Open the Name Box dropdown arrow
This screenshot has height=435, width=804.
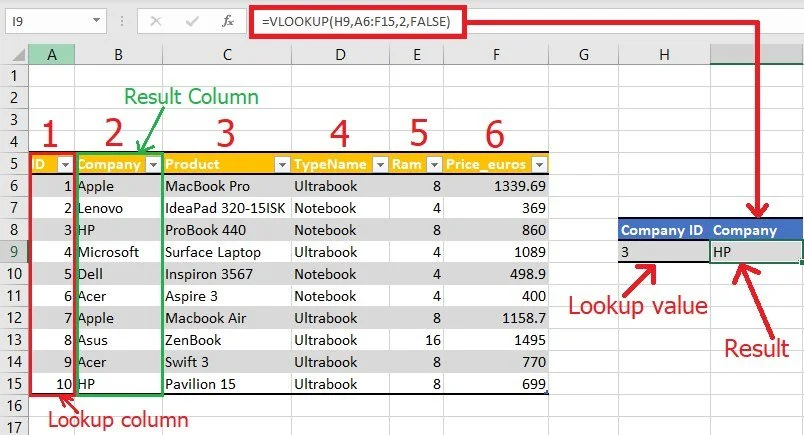(x=96, y=21)
